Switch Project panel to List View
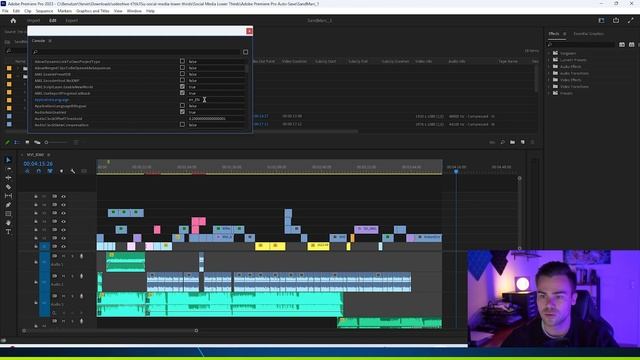 click(x=17, y=142)
